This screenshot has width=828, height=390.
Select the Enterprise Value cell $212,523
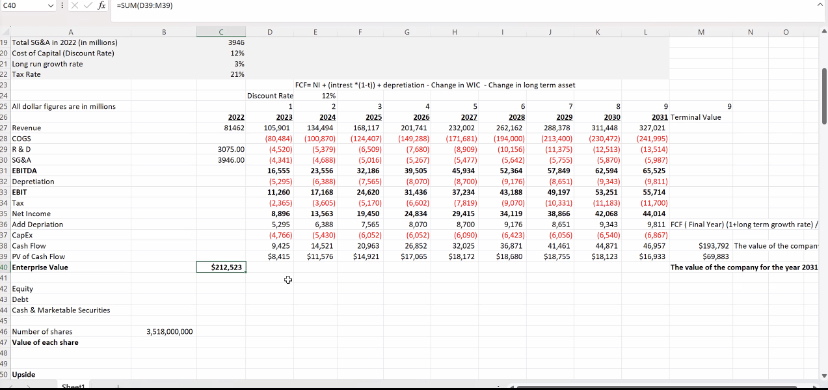click(x=221, y=267)
